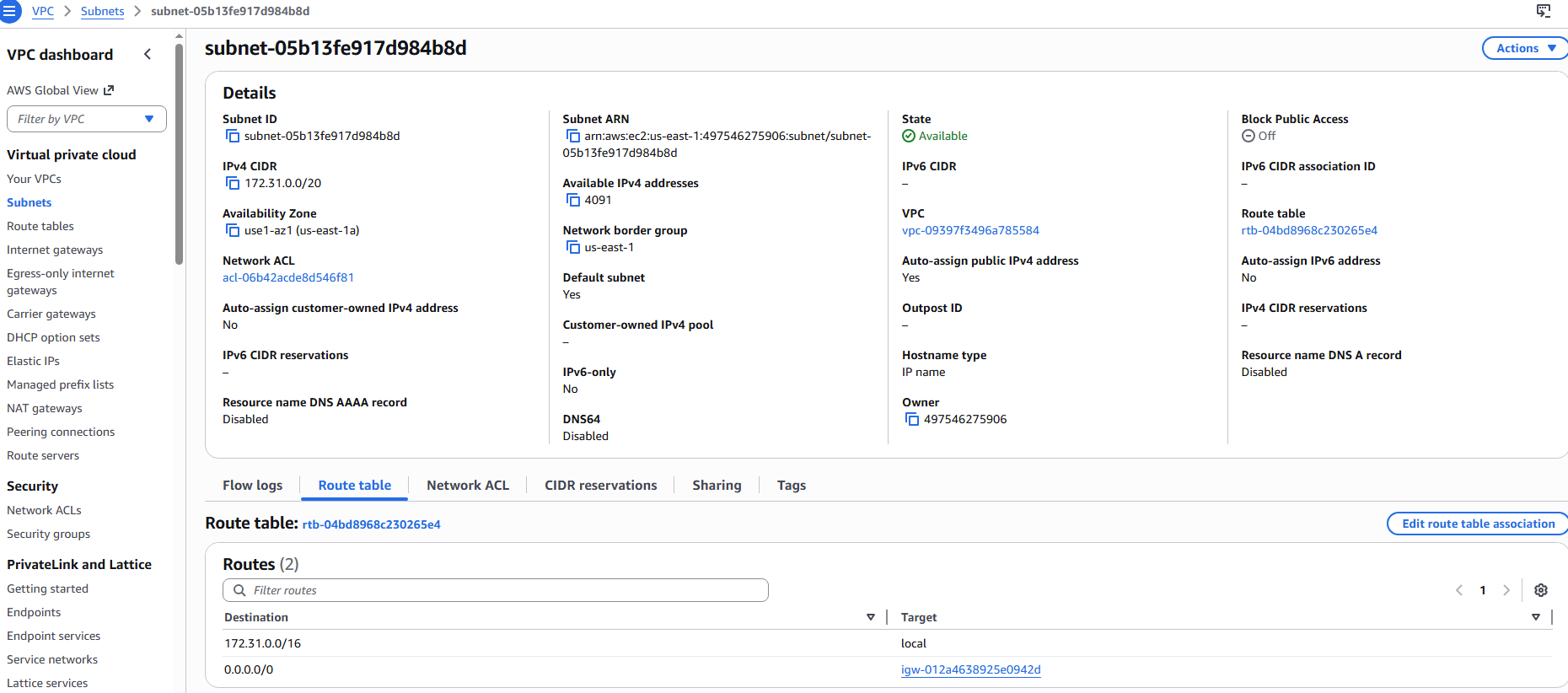Open the hamburger navigation menu
The width and height of the screenshot is (1568, 693).
coord(10,12)
